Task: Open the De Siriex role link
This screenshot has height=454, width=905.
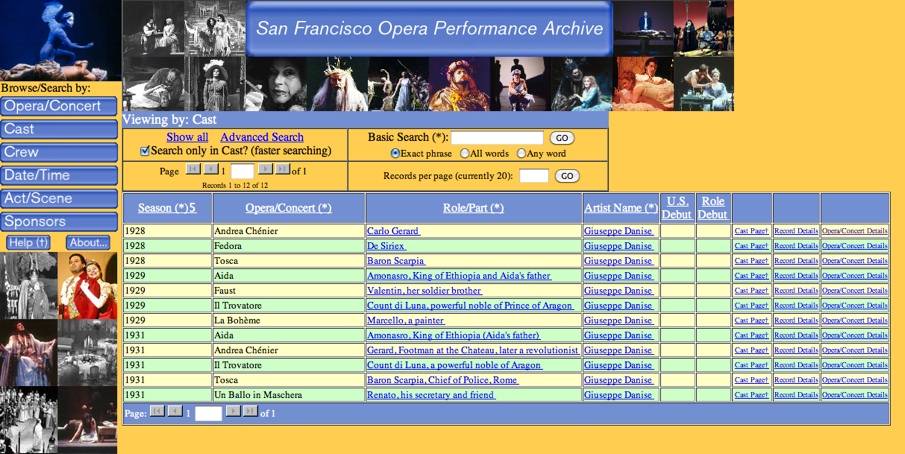Action: click(x=387, y=246)
